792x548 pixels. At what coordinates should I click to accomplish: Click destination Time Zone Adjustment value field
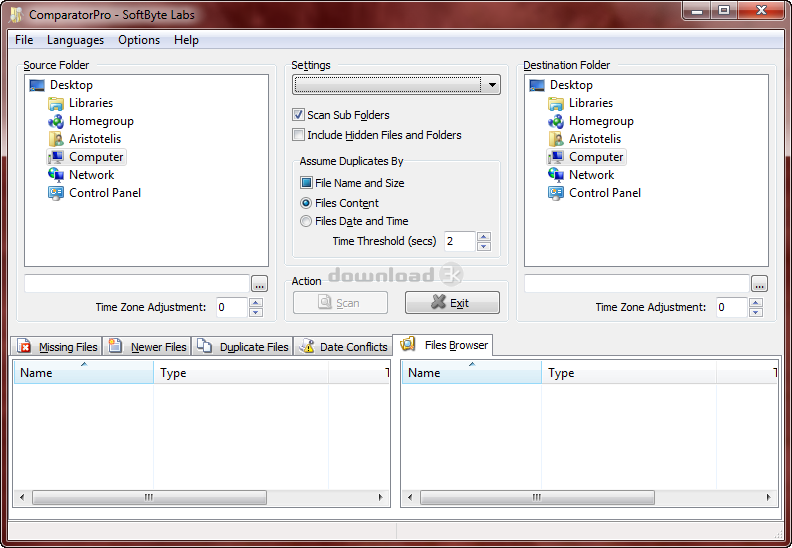click(x=731, y=307)
